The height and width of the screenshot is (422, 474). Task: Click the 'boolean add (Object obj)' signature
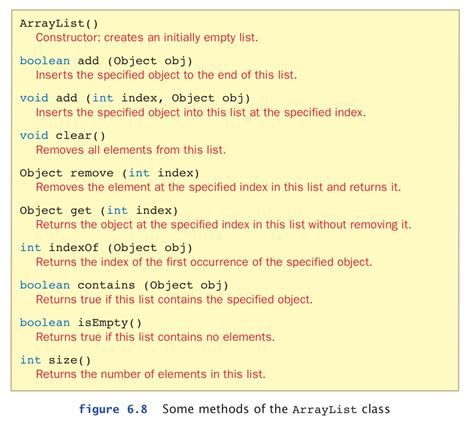[106, 61]
